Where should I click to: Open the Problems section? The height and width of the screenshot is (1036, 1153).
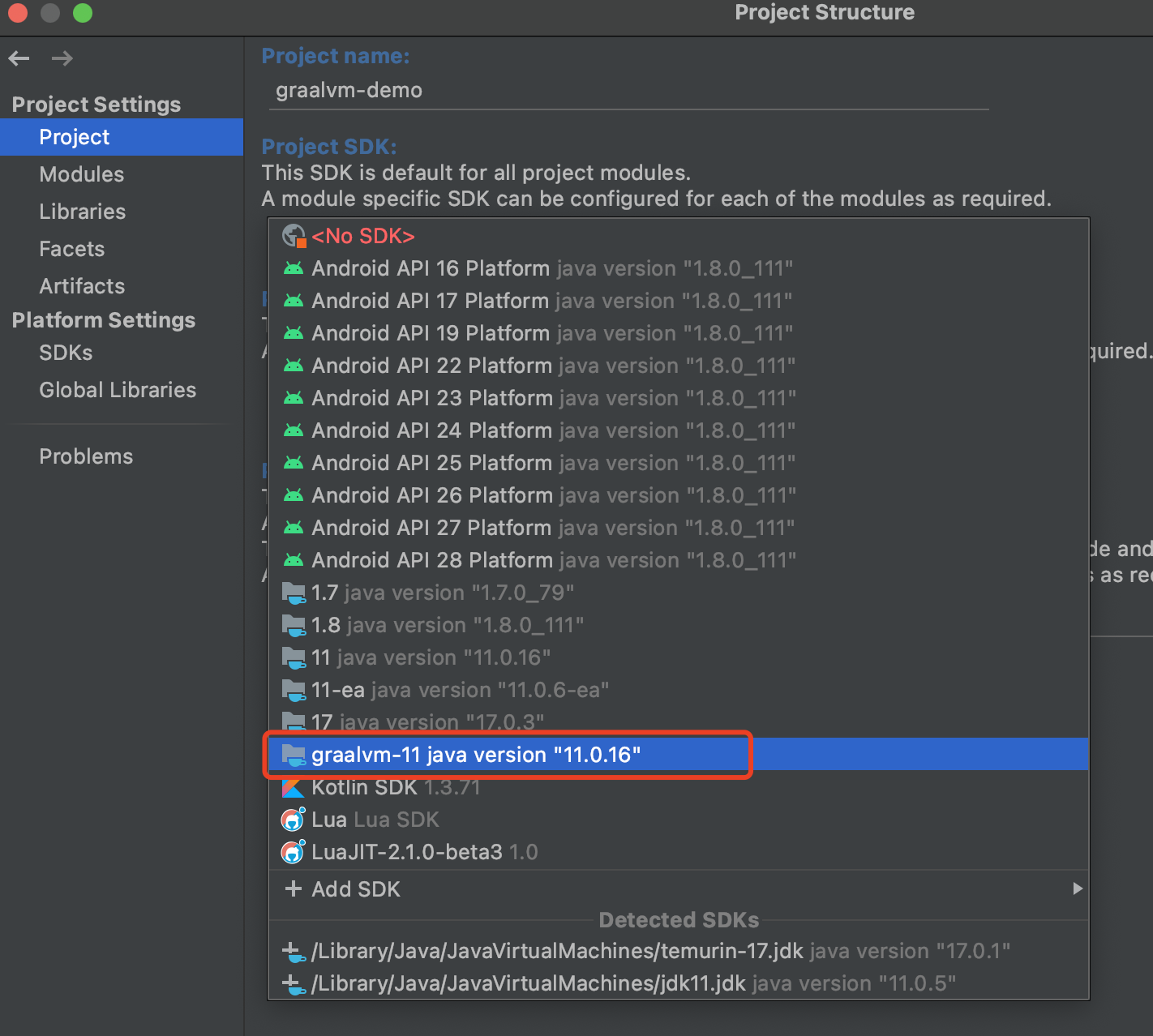(122, 456)
